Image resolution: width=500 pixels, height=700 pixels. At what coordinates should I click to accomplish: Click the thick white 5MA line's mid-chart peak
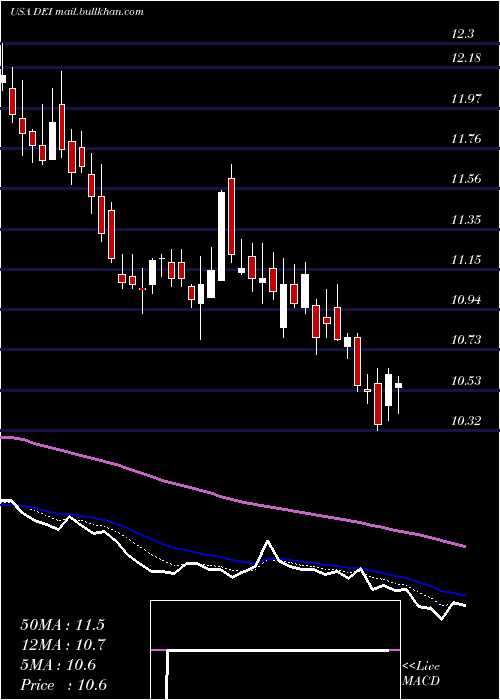pyautogui.click(x=267, y=542)
